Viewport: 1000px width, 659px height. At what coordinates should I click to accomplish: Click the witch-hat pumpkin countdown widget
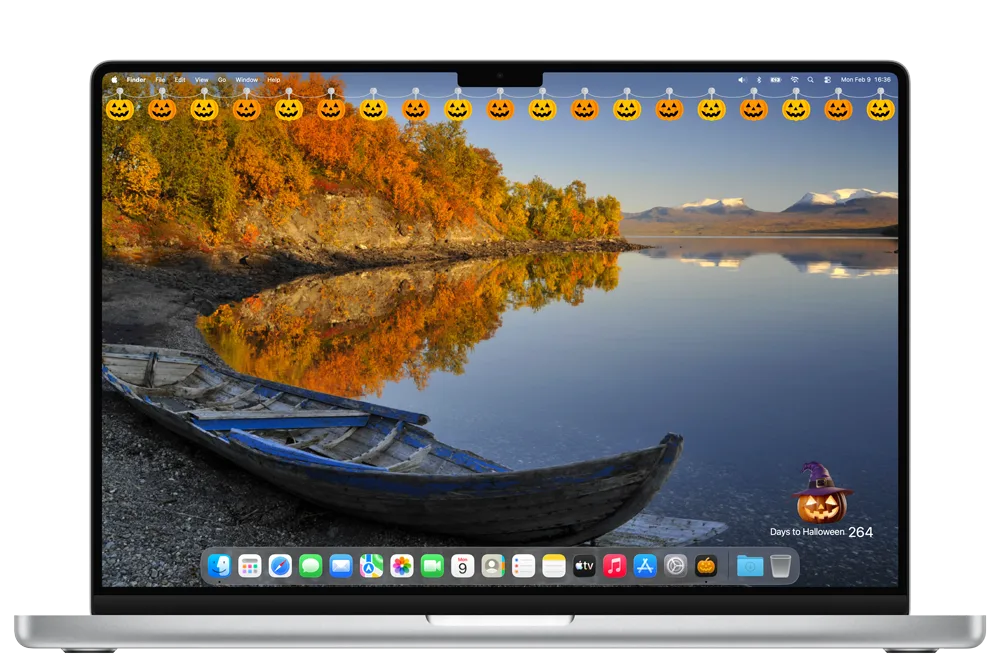click(821, 492)
